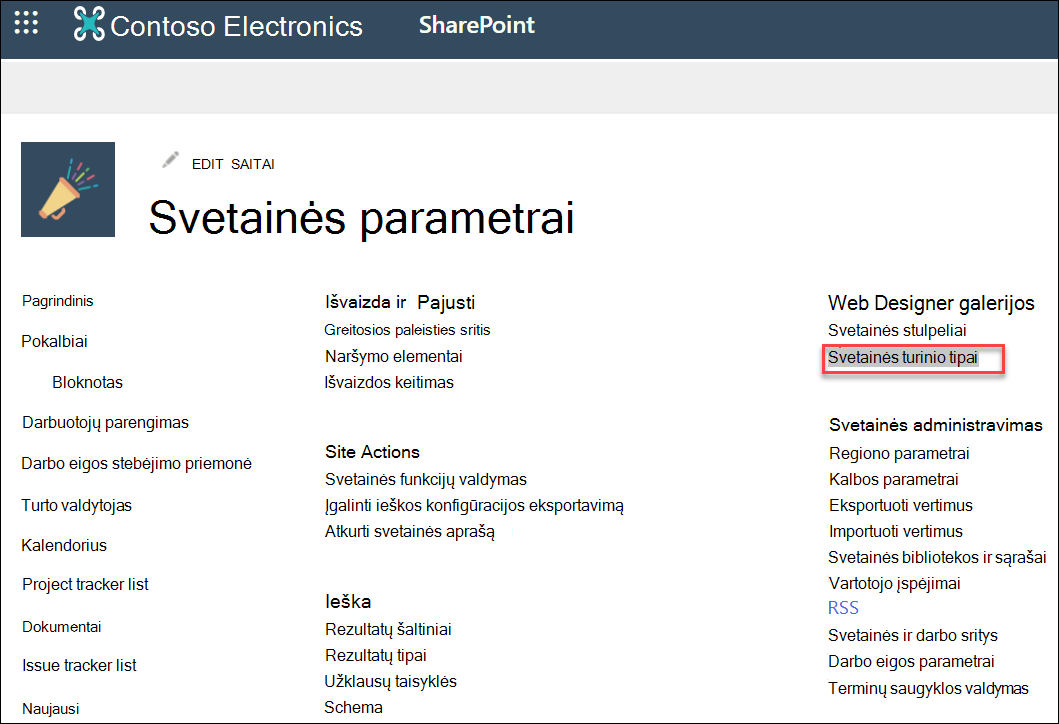Open Svetainės bibliotekos ir sąrašai link

[x=937, y=558]
